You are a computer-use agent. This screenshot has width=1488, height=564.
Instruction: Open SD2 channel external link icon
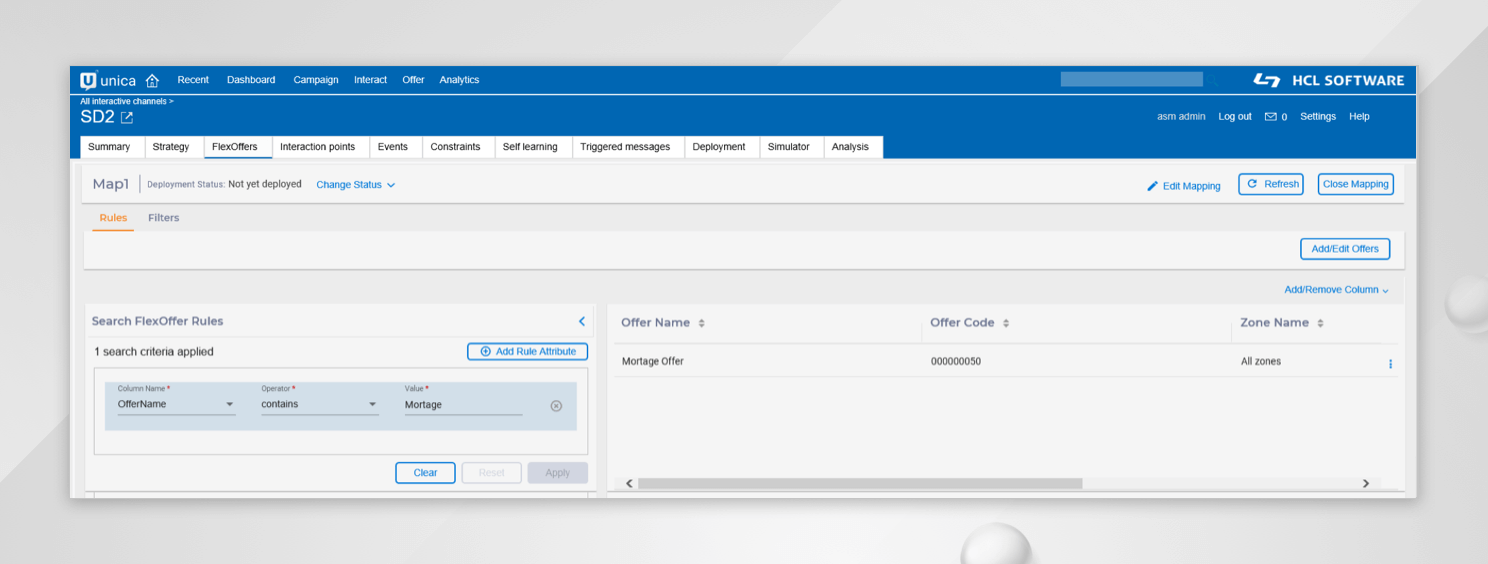[127, 118]
